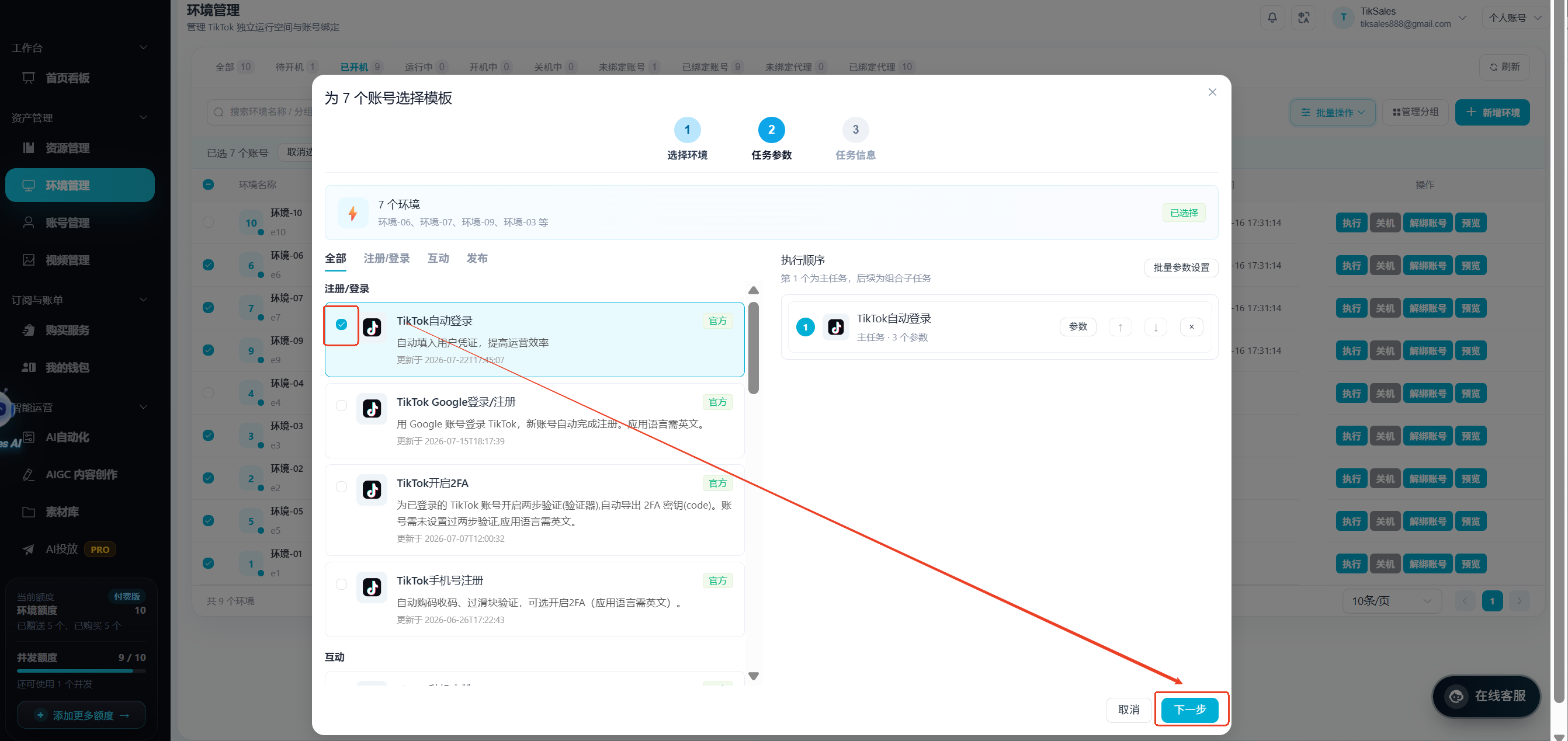Toggle checkbox for 环境-01 row
1568x741 pixels.
pos(208,563)
